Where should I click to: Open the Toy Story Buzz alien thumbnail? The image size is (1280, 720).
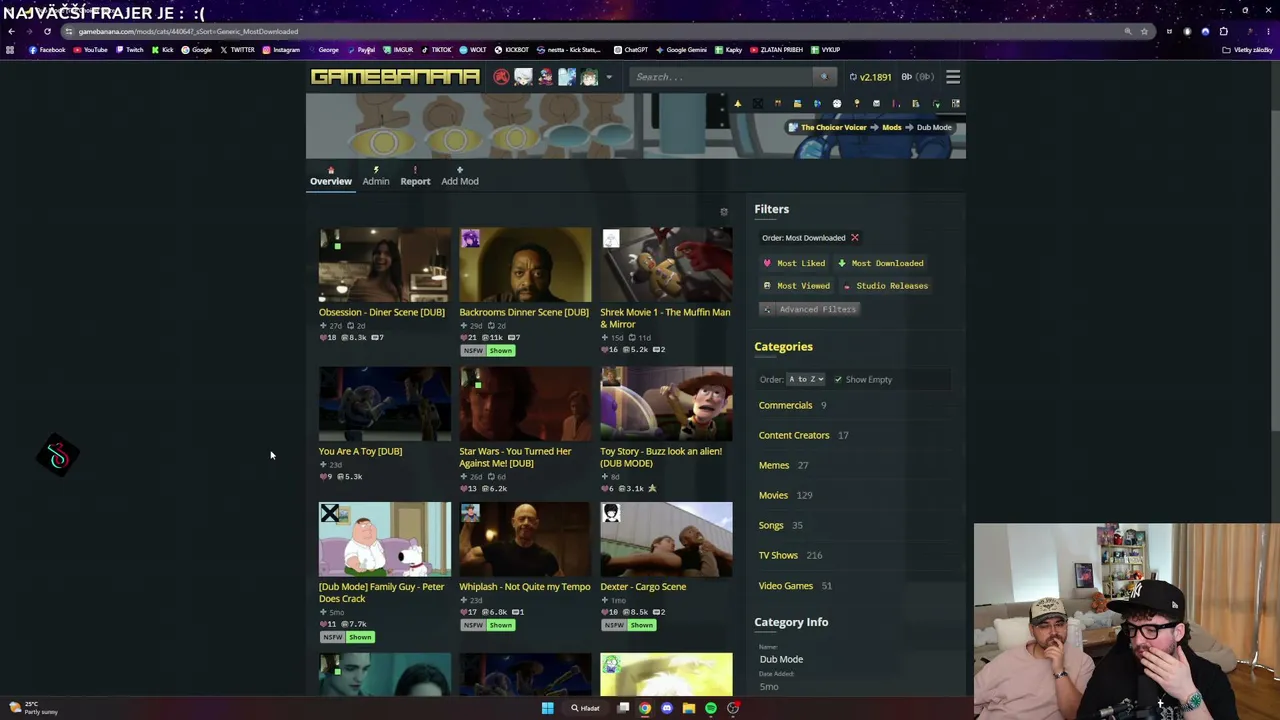[x=666, y=404]
